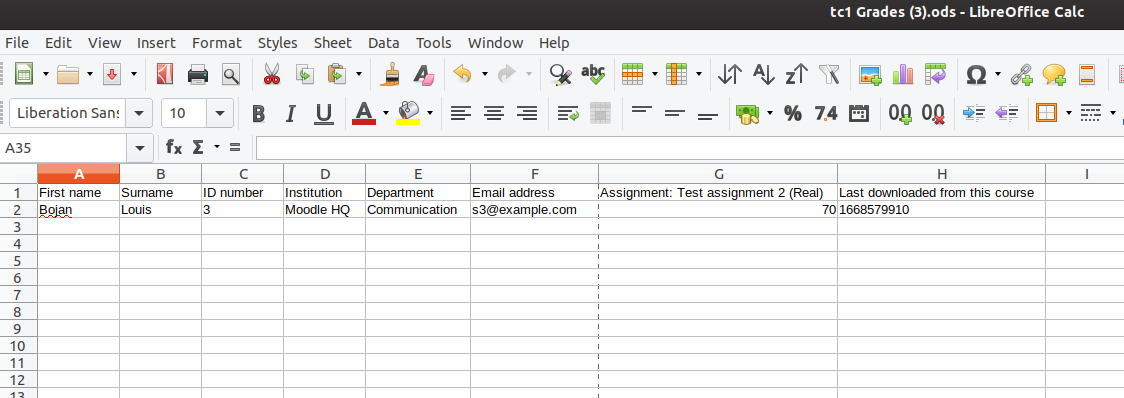Click the New spreadsheet icon

[24, 74]
